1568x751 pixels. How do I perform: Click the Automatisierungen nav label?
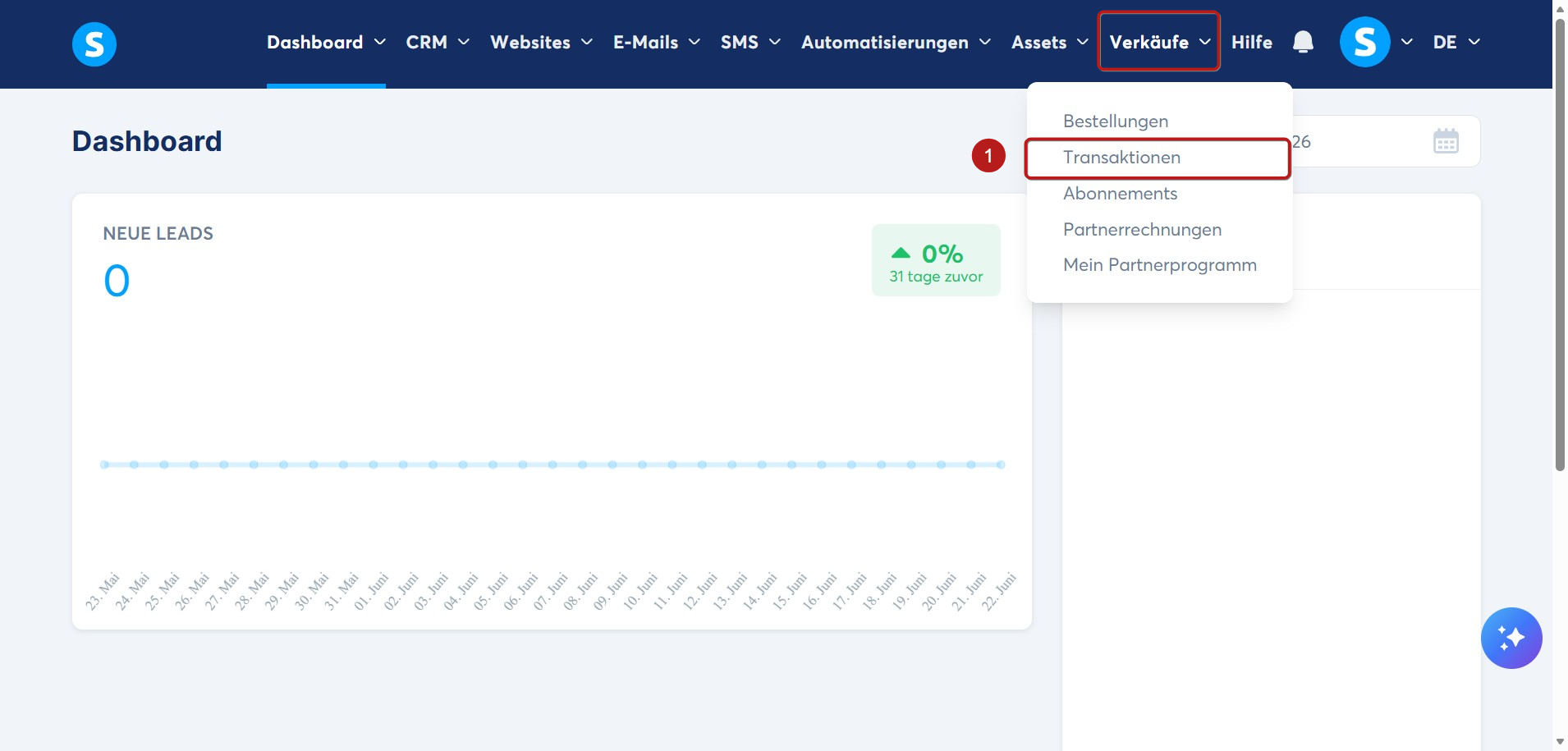pos(885,42)
